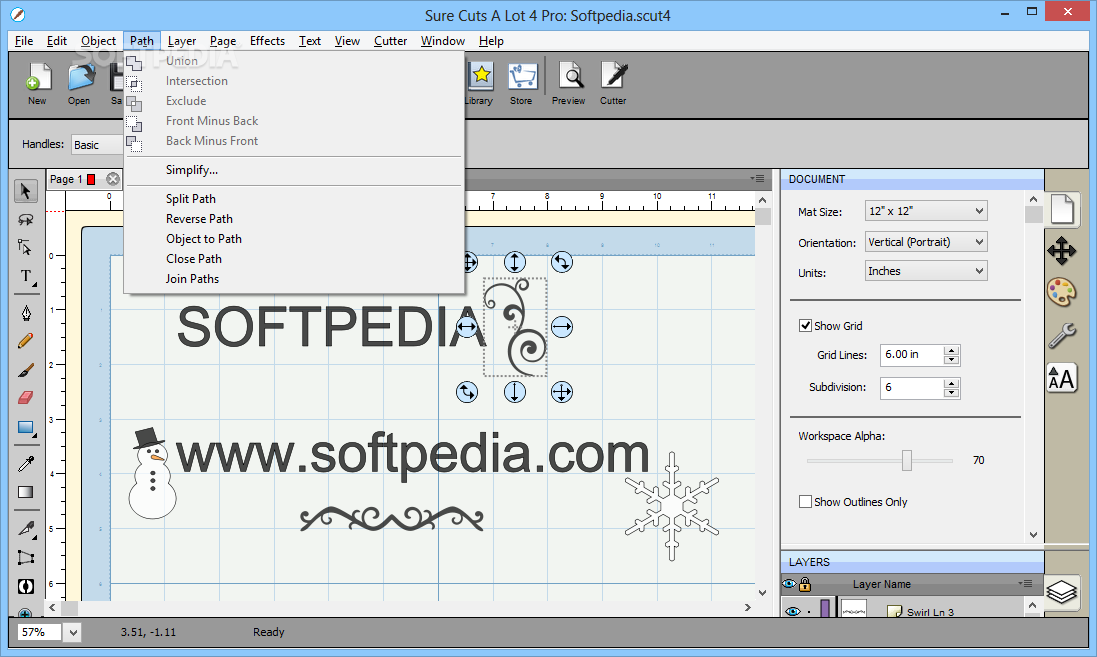Click the Preview toolbar icon
This screenshot has width=1097, height=657.
point(569,83)
